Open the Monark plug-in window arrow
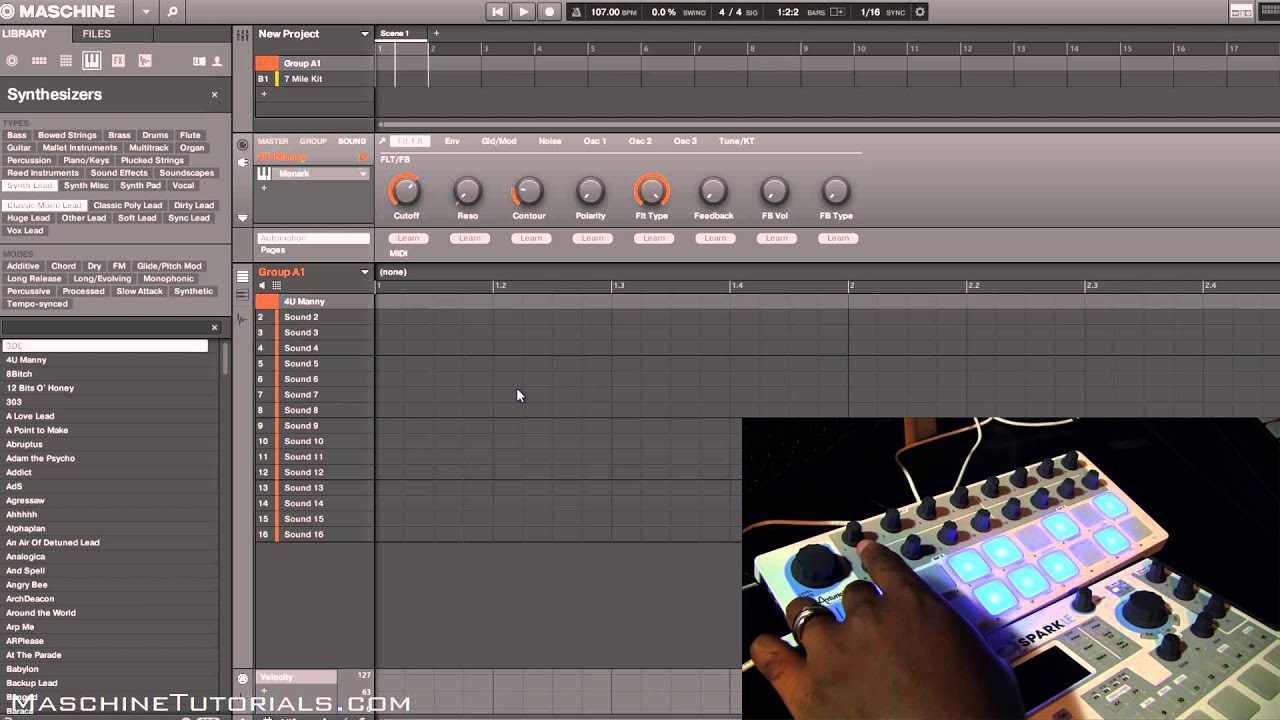1280x720 pixels. tap(382, 141)
